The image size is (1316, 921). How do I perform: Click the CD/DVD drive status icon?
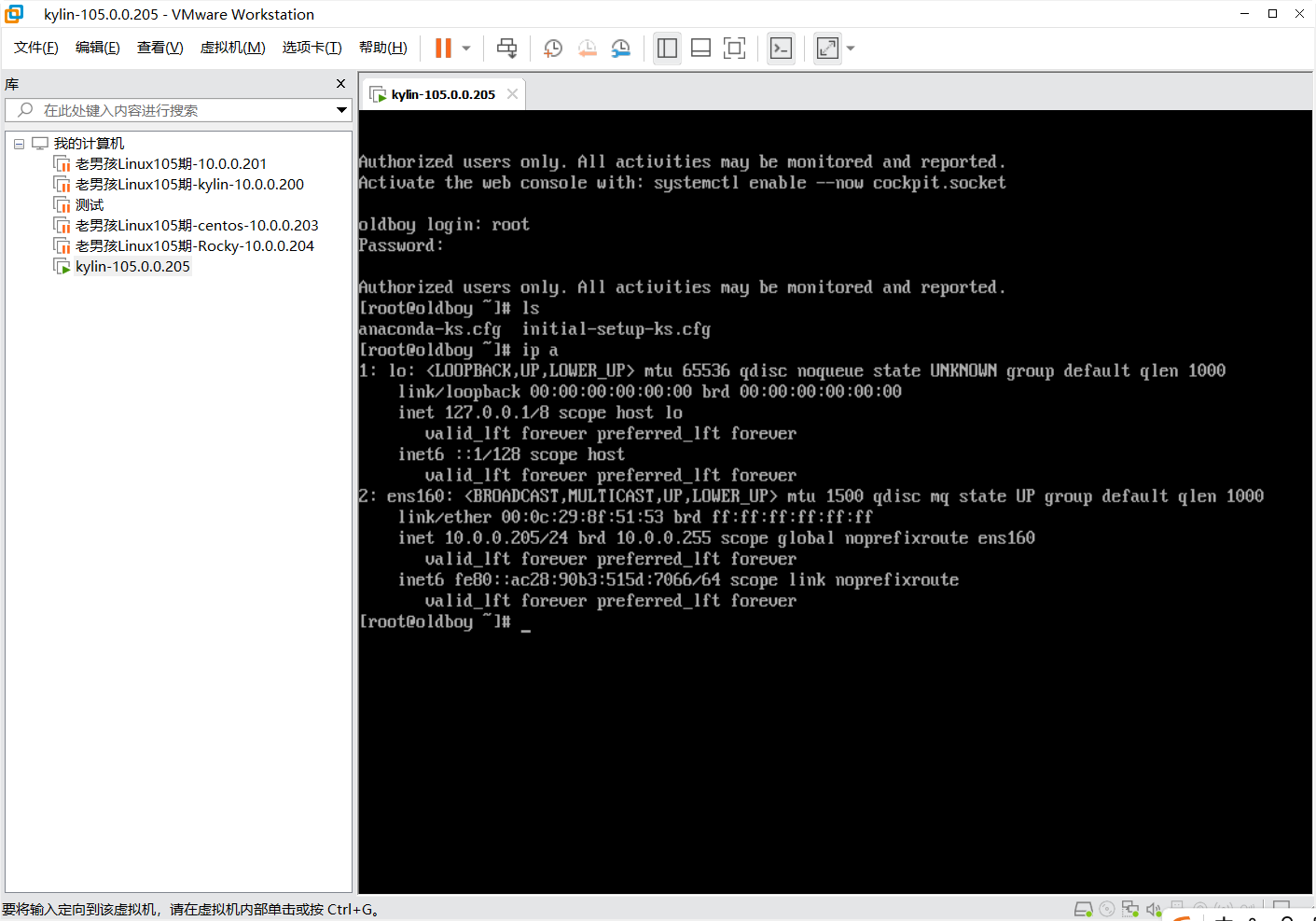click(x=1107, y=909)
